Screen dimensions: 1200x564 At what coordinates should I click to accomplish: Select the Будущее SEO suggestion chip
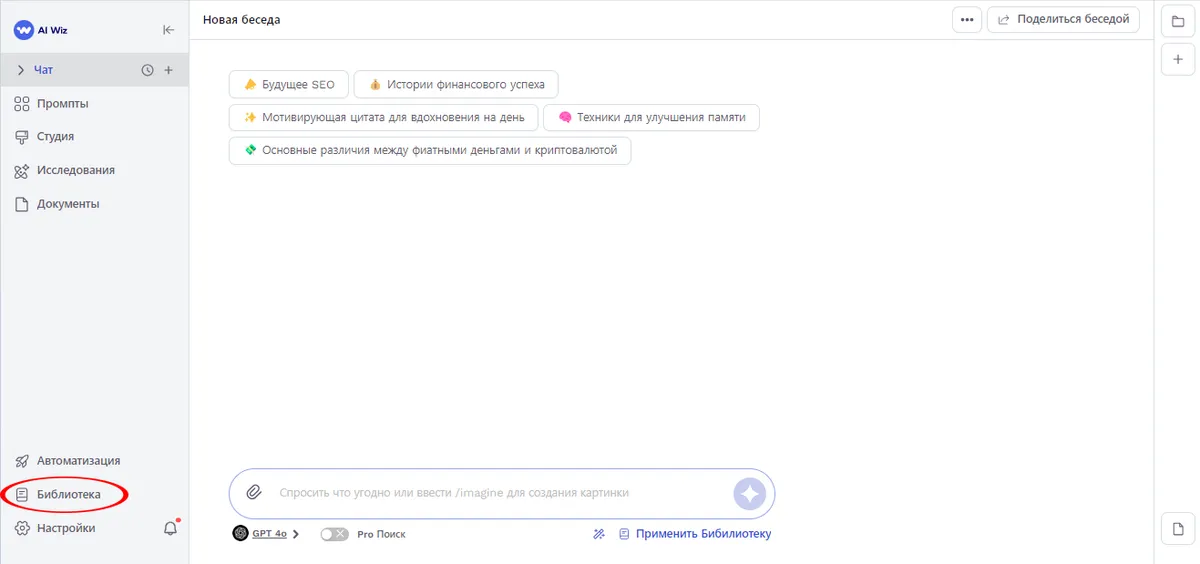(289, 85)
